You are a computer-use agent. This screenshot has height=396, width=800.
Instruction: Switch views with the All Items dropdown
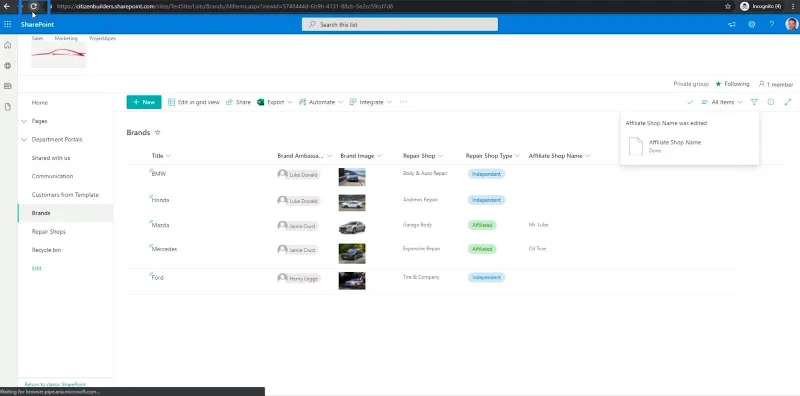click(x=722, y=102)
